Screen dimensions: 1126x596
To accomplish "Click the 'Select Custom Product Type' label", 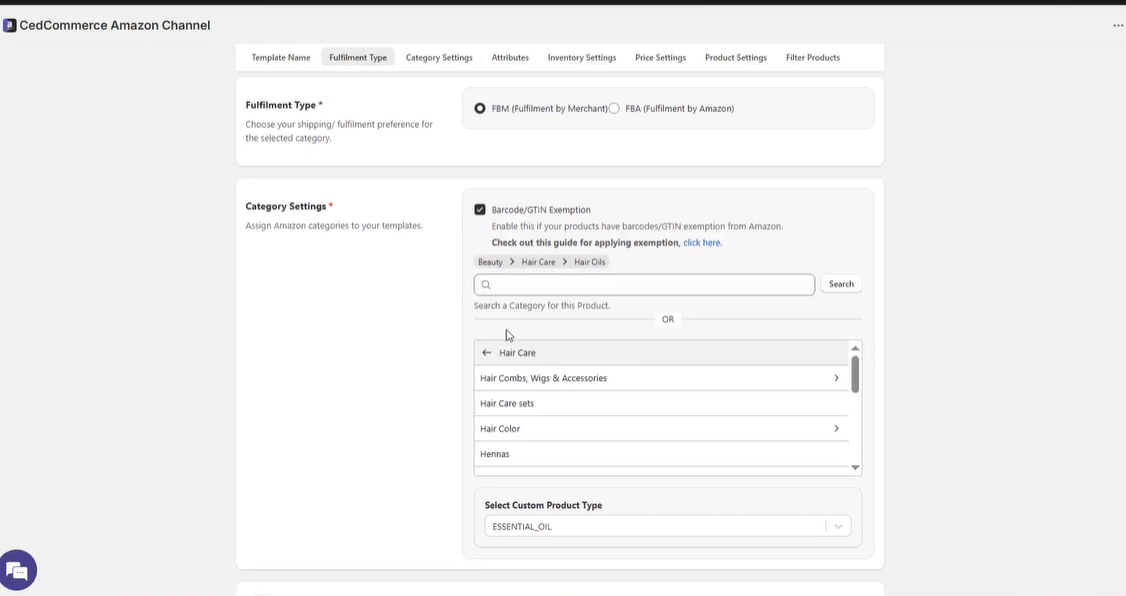I will (543, 506).
